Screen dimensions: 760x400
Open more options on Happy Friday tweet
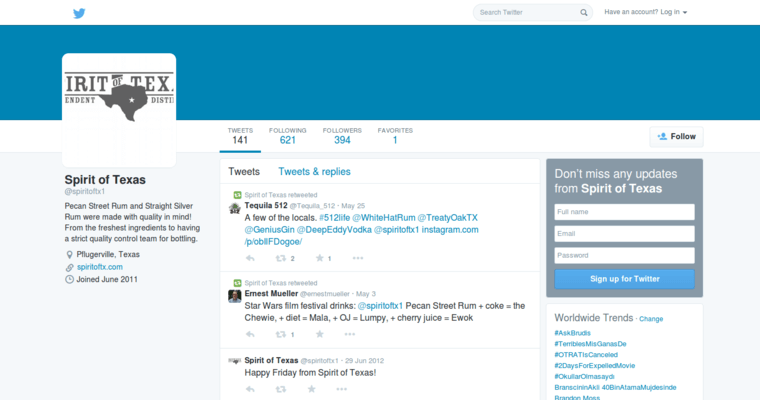coord(342,389)
